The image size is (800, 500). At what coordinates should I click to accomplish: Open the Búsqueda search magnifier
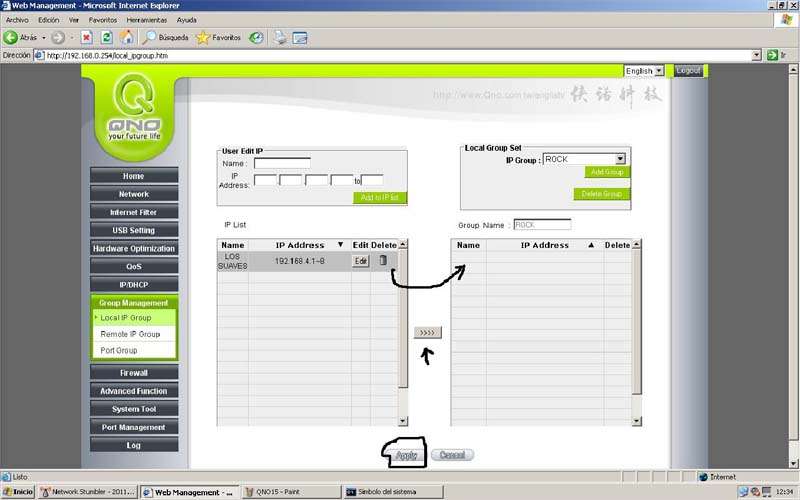(x=150, y=37)
